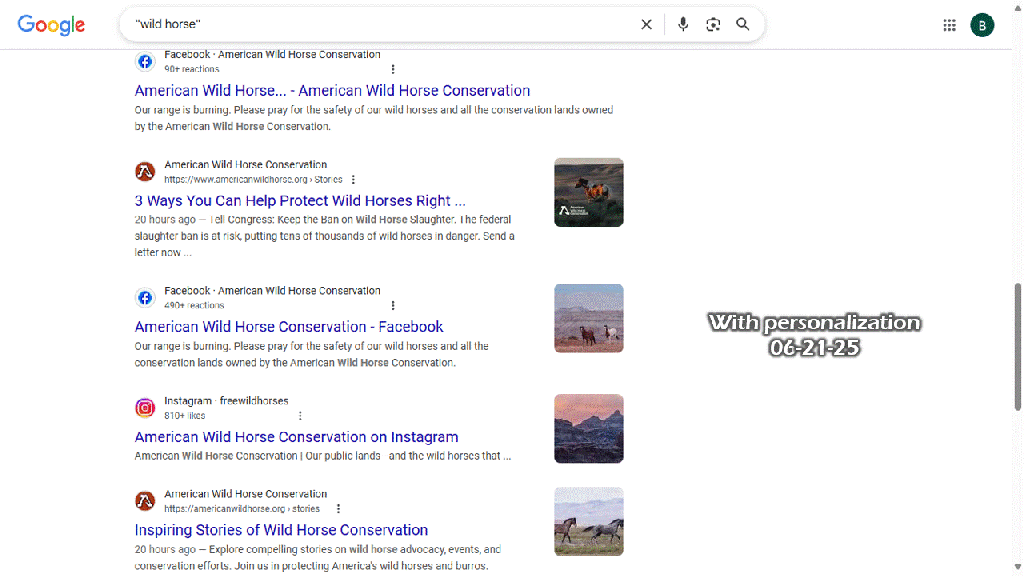Viewport: 1024px width, 576px height.
Task: Open 'American Wild Horse Conservation on Instagram' link
Action: point(296,437)
